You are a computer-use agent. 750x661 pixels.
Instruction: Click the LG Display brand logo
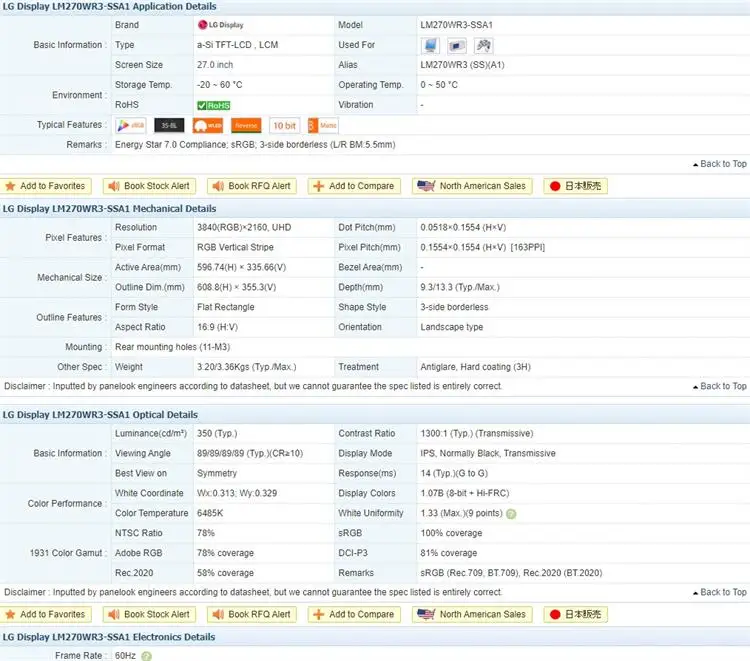click(x=226, y=25)
